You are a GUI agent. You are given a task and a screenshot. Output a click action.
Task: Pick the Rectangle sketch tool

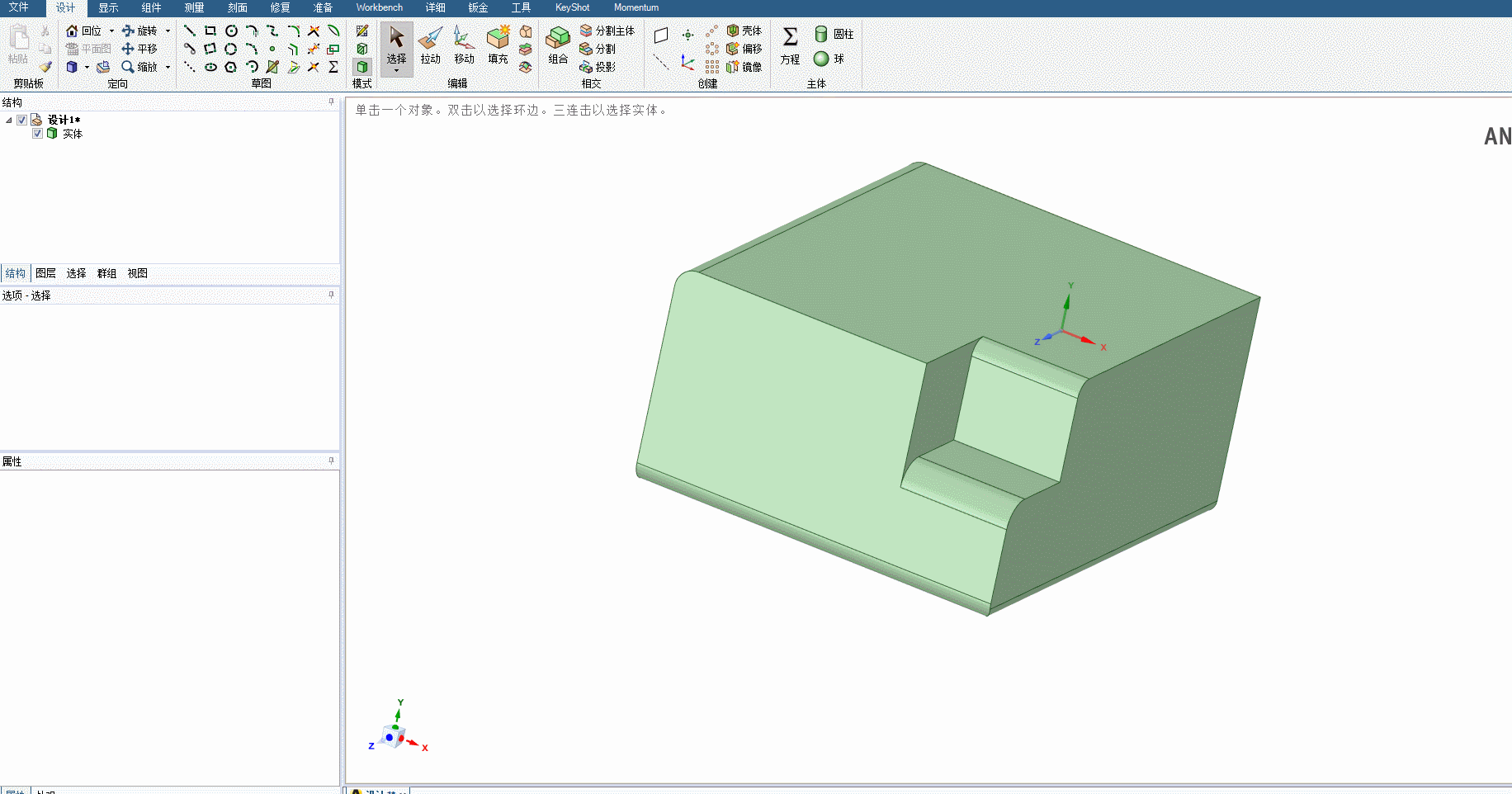(210, 31)
